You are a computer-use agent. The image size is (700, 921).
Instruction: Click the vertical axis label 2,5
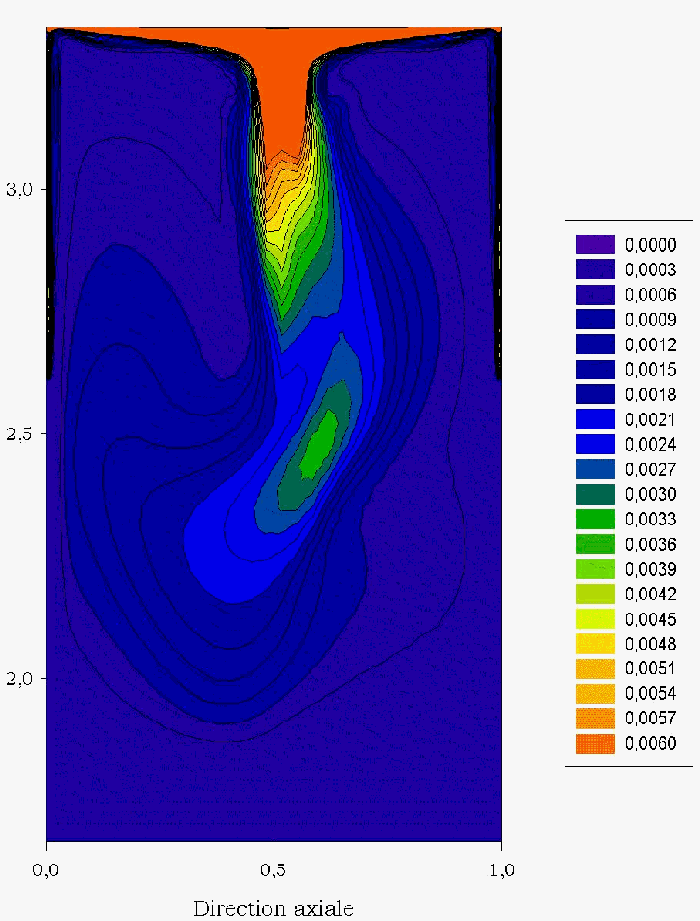18,434
